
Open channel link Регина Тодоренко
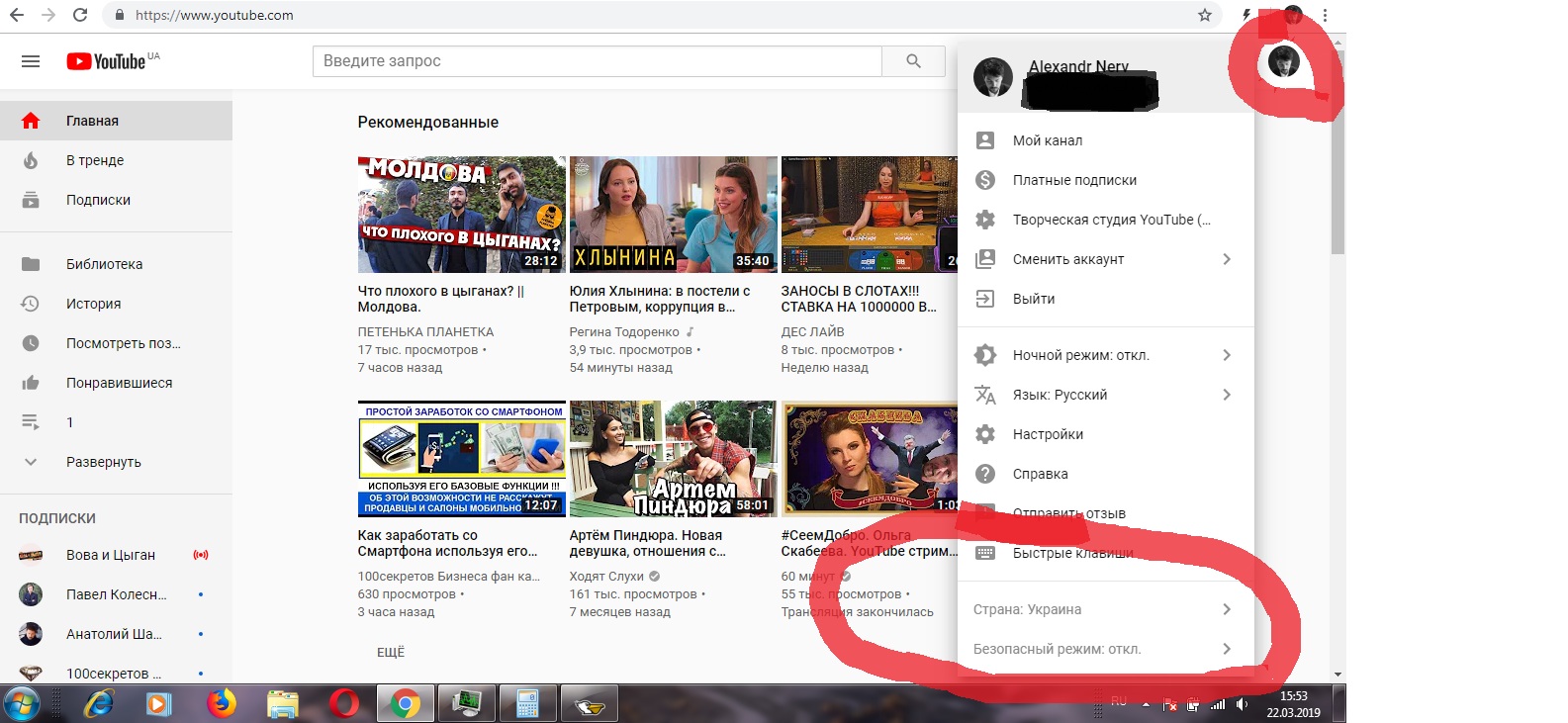click(x=624, y=332)
